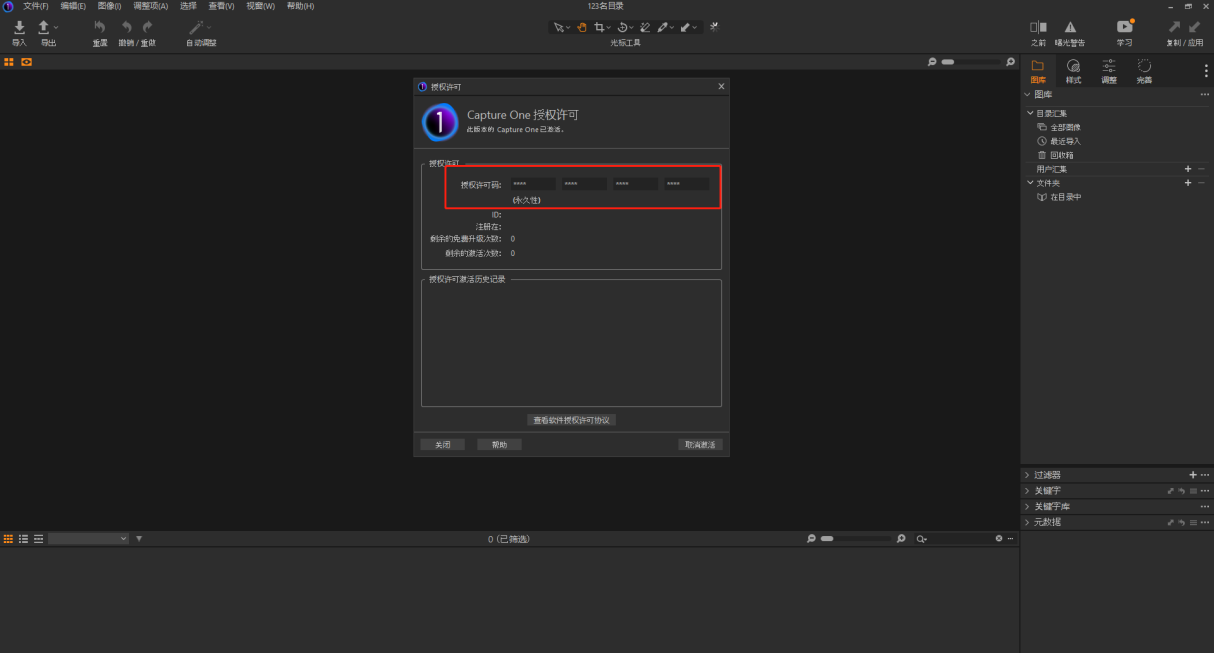Click the view software license agreement button
This screenshot has width=1214, height=653.
(571, 420)
